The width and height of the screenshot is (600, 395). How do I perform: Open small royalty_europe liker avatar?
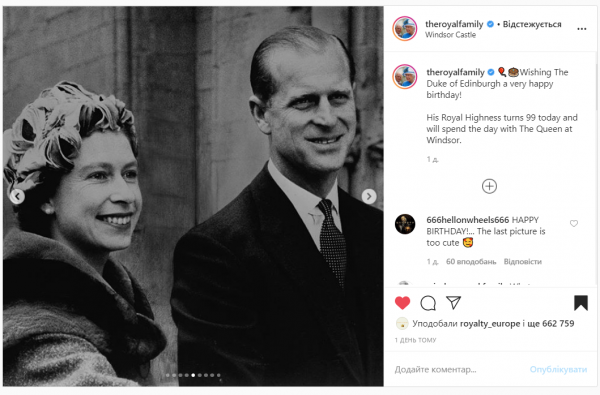[x=402, y=323]
